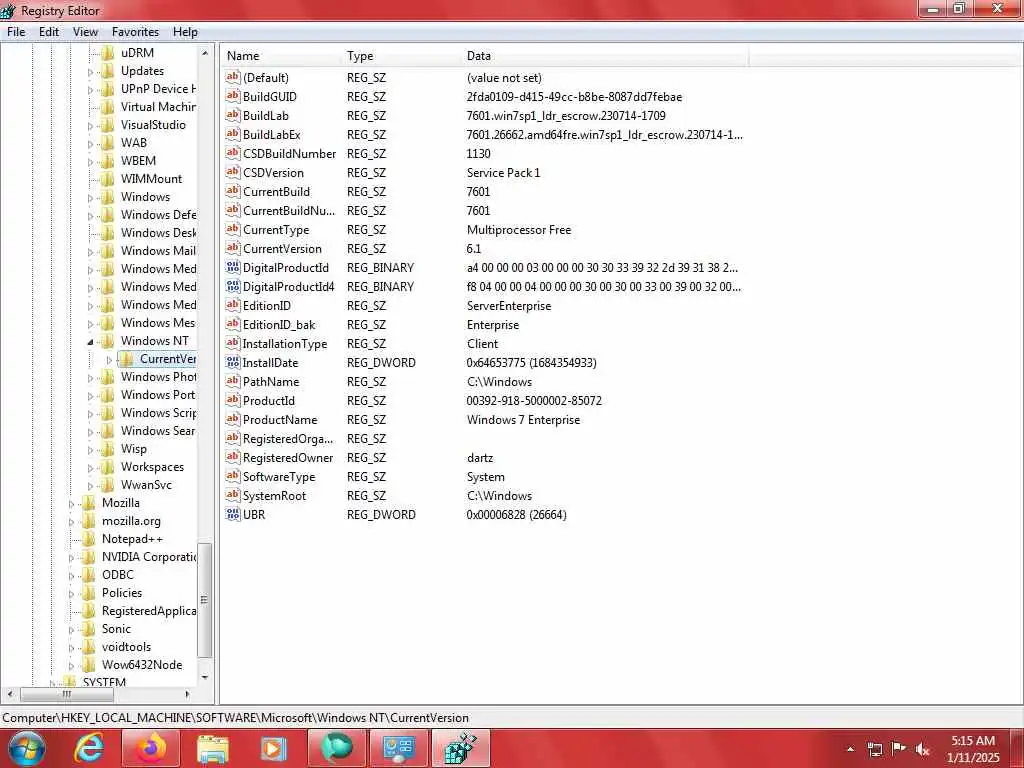Click the Action Center flag icon
The image size is (1024, 768).
coord(899,749)
